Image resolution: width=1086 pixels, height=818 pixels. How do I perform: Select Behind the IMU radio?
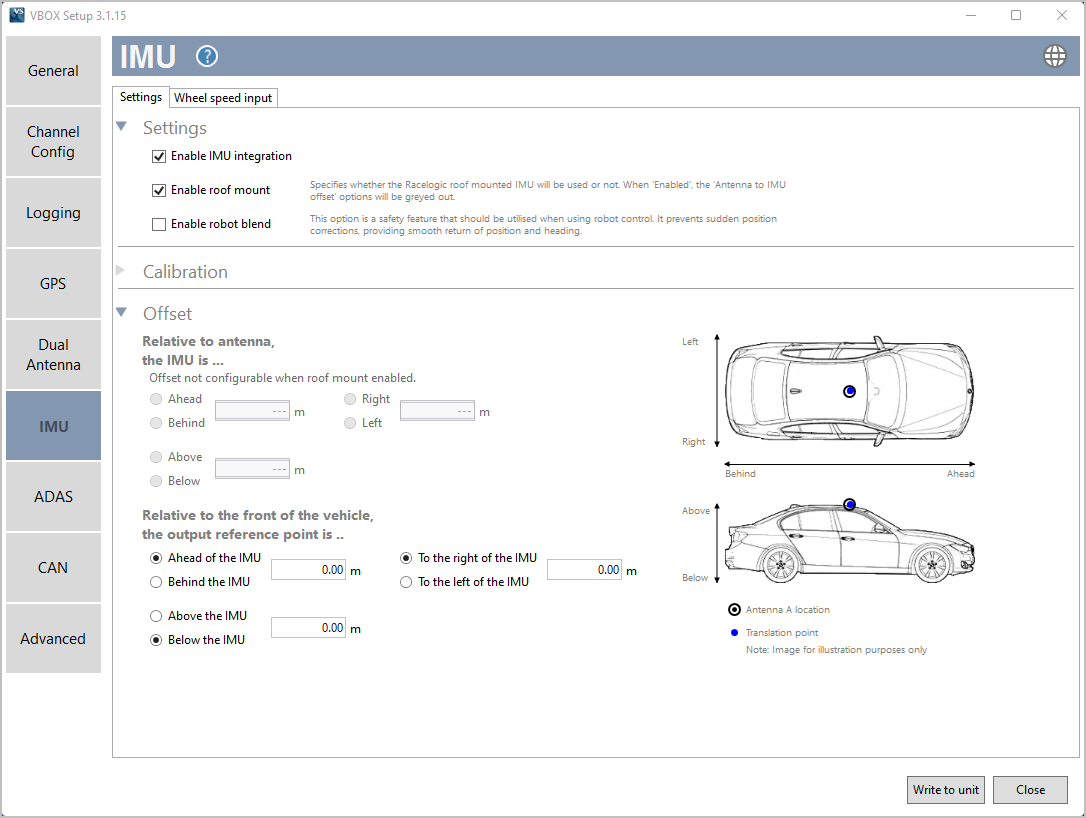click(156, 583)
